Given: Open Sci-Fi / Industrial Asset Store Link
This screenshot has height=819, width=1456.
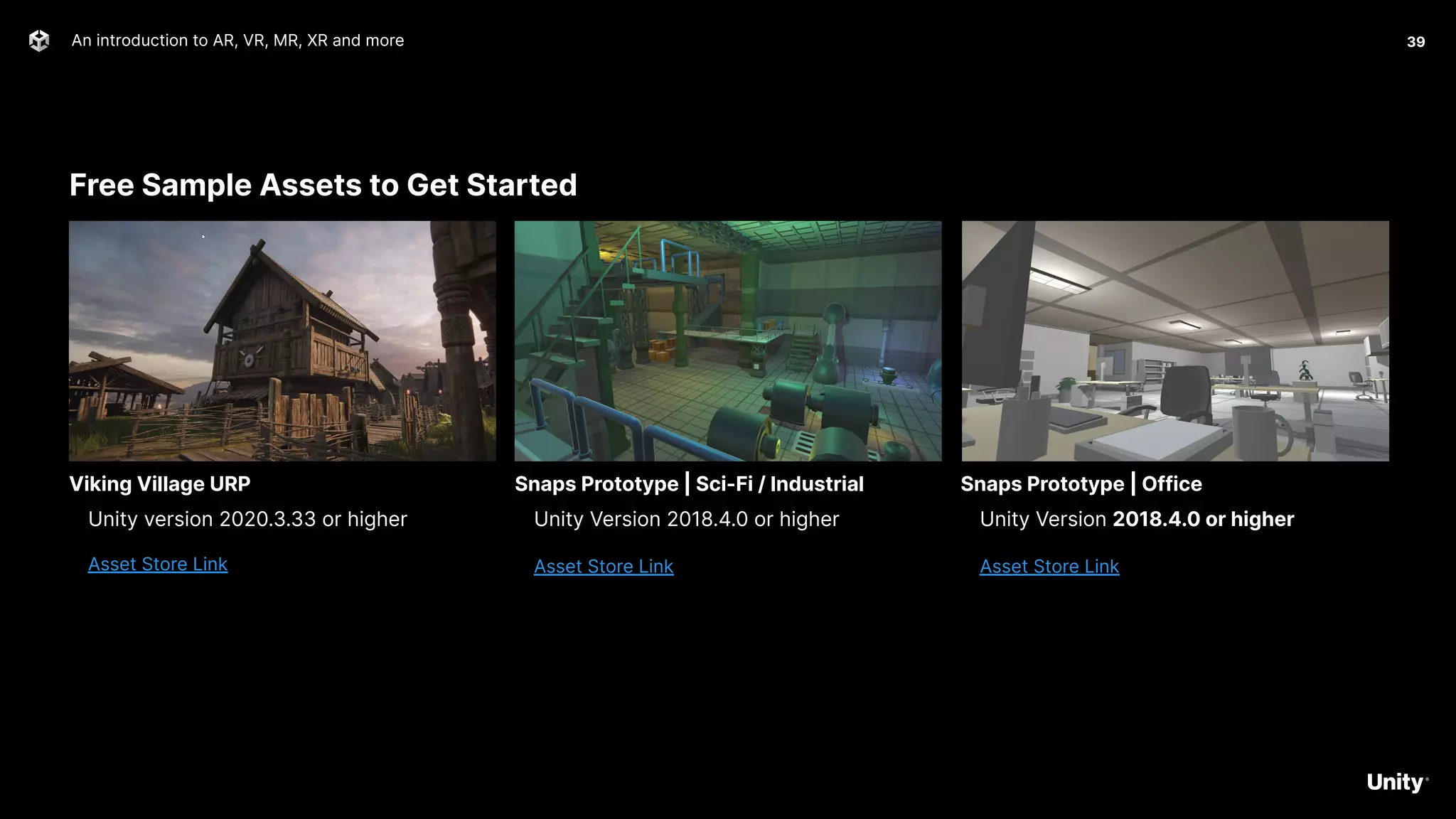Looking at the screenshot, I should point(604,566).
